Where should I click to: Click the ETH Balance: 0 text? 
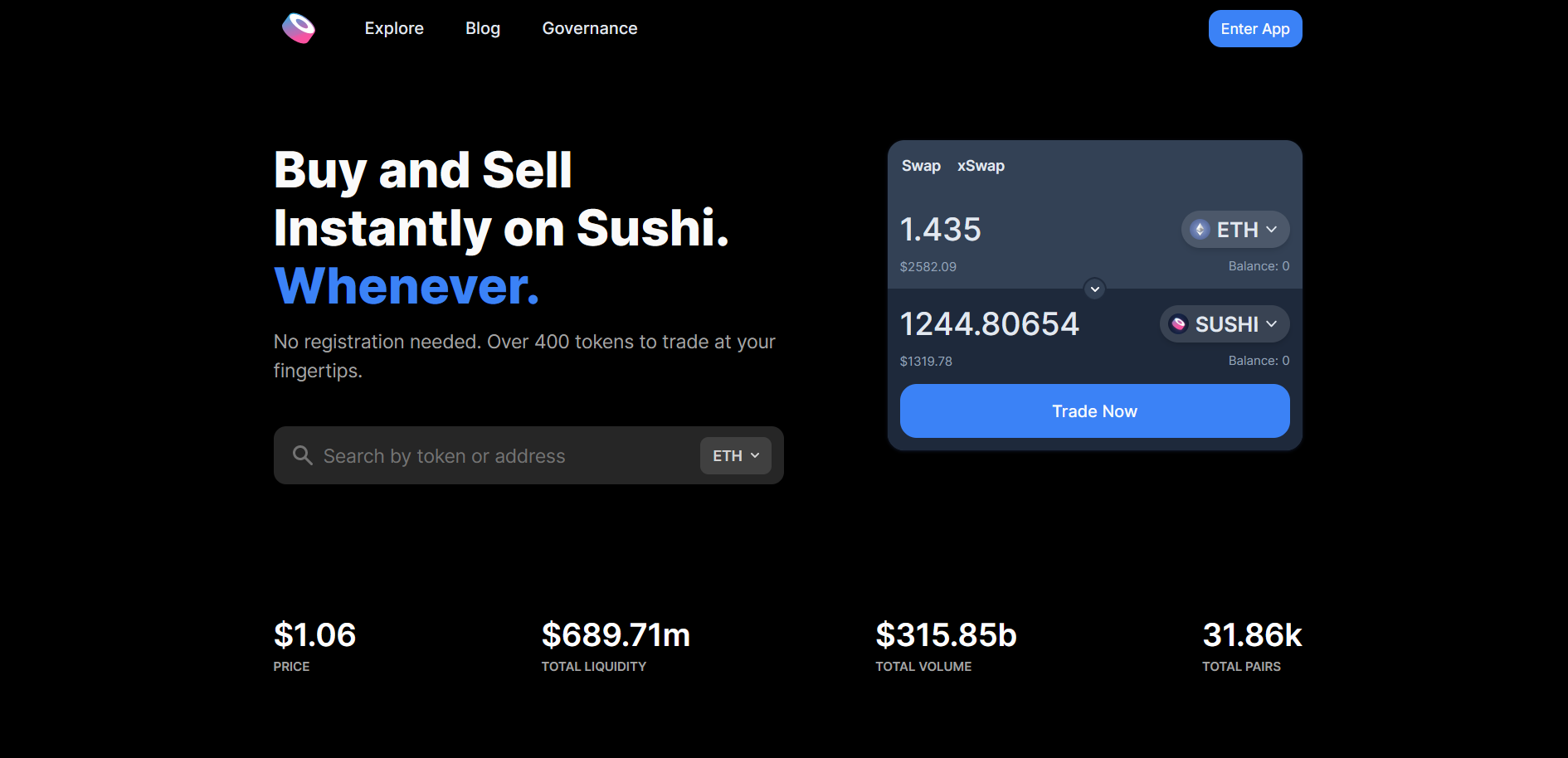1259,266
